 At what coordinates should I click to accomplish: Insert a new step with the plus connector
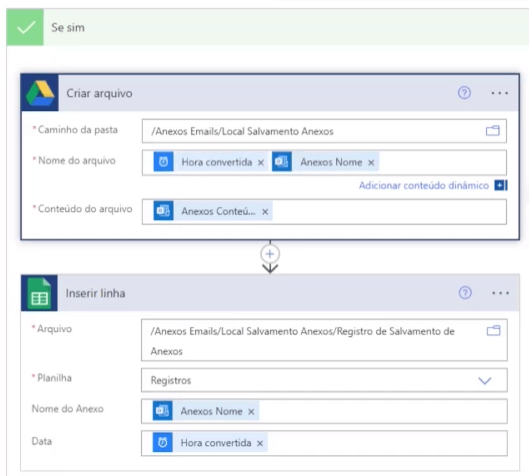click(x=270, y=254)
